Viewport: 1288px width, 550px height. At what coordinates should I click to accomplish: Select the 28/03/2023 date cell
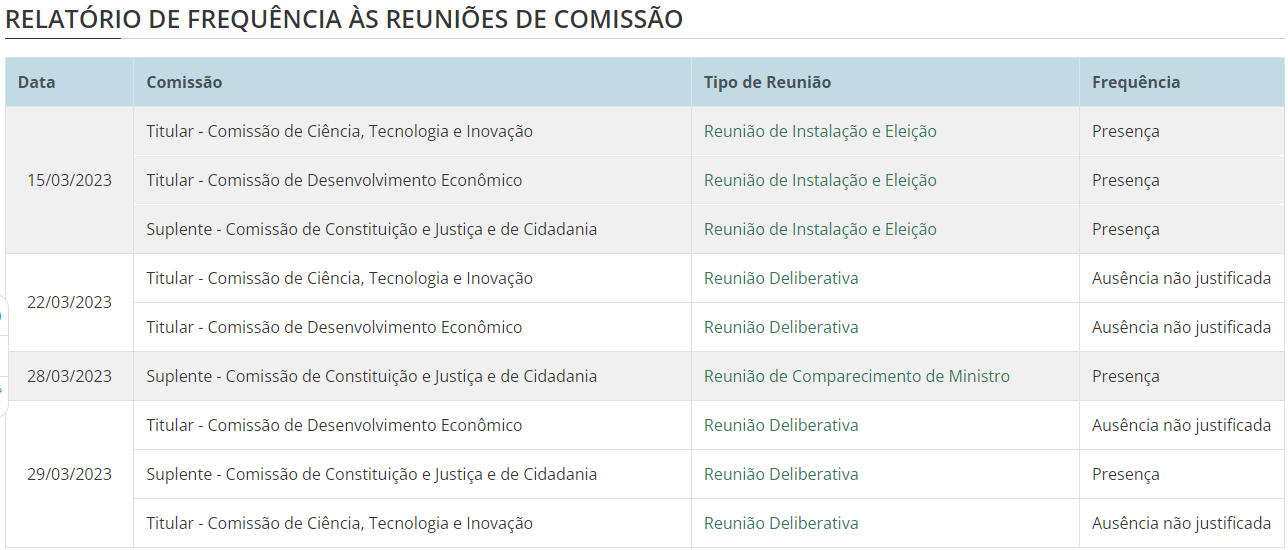pyautogui.click(x=70, y=376)
